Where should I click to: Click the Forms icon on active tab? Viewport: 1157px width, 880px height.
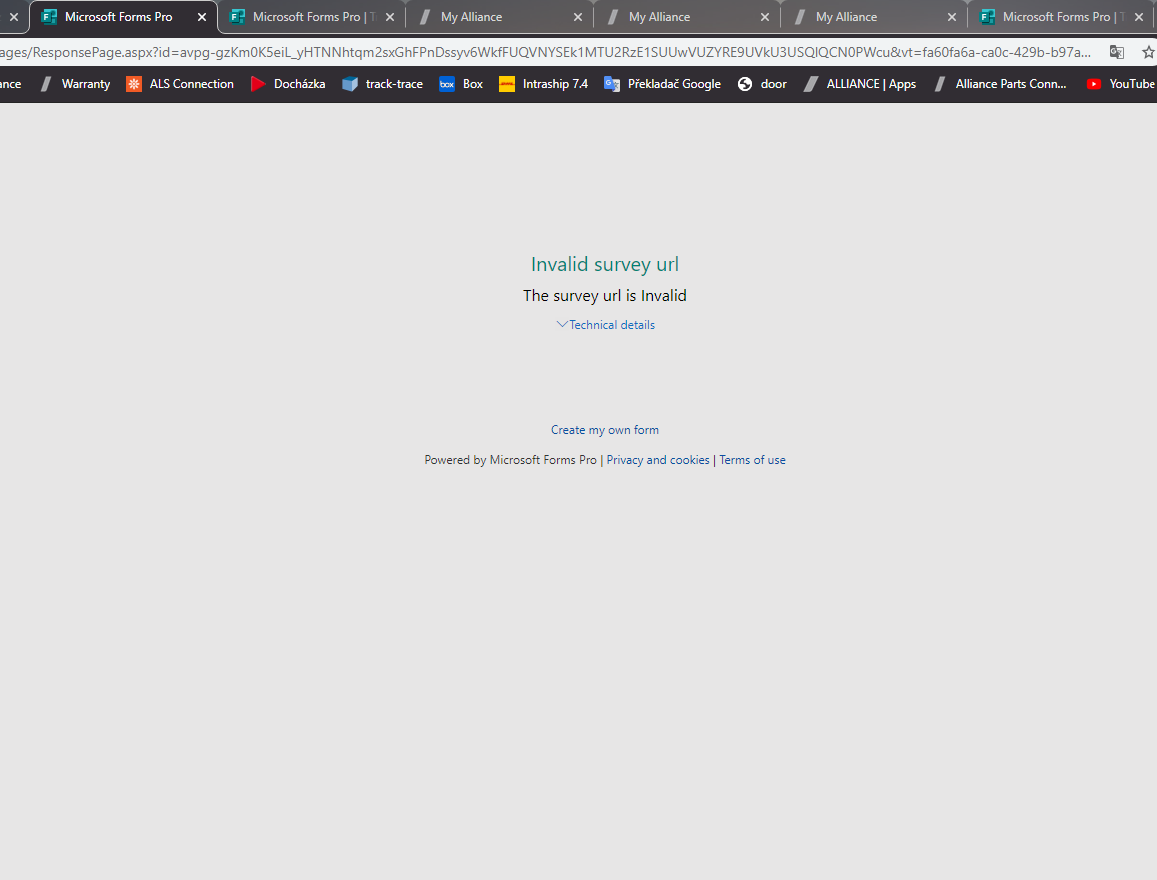click(49, 17)
